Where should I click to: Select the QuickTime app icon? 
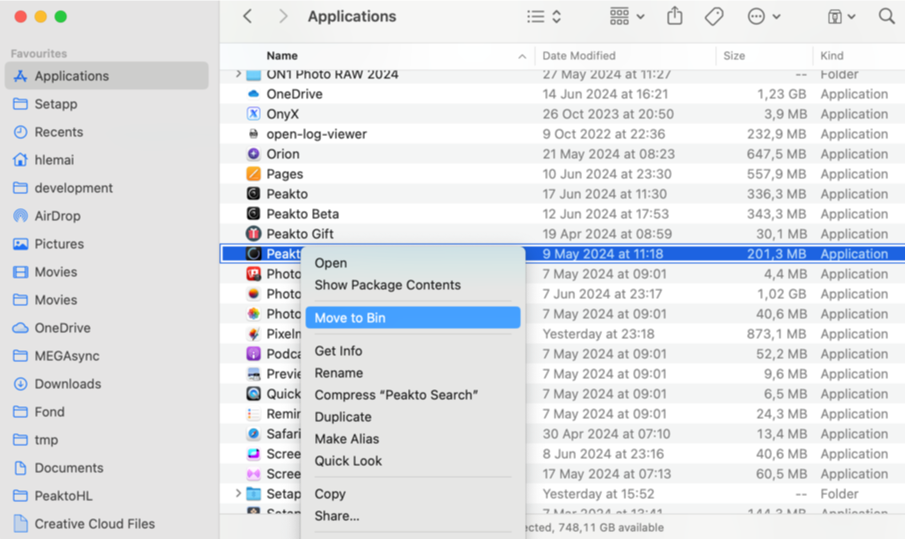click(x=253, y=394)
